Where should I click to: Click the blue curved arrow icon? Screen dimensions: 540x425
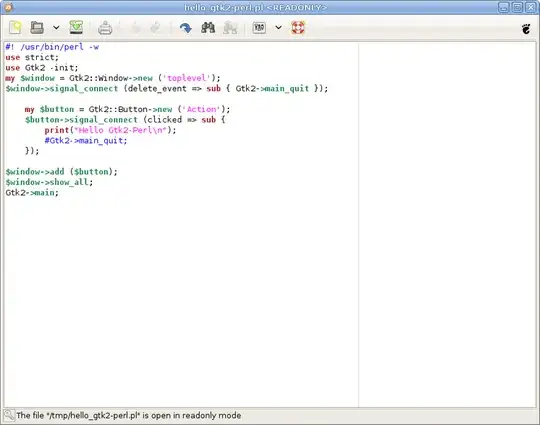186,28
